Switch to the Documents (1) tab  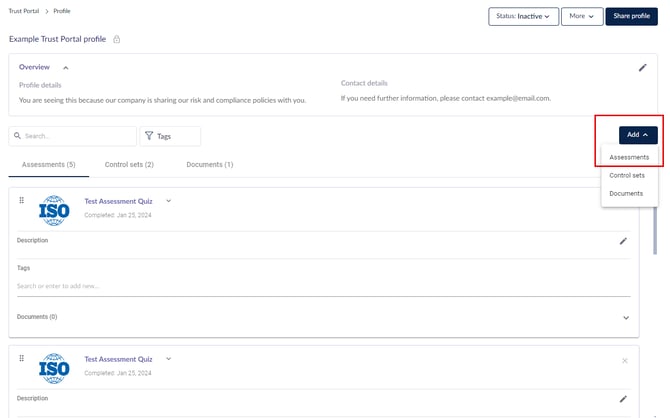tap(209, 164)
